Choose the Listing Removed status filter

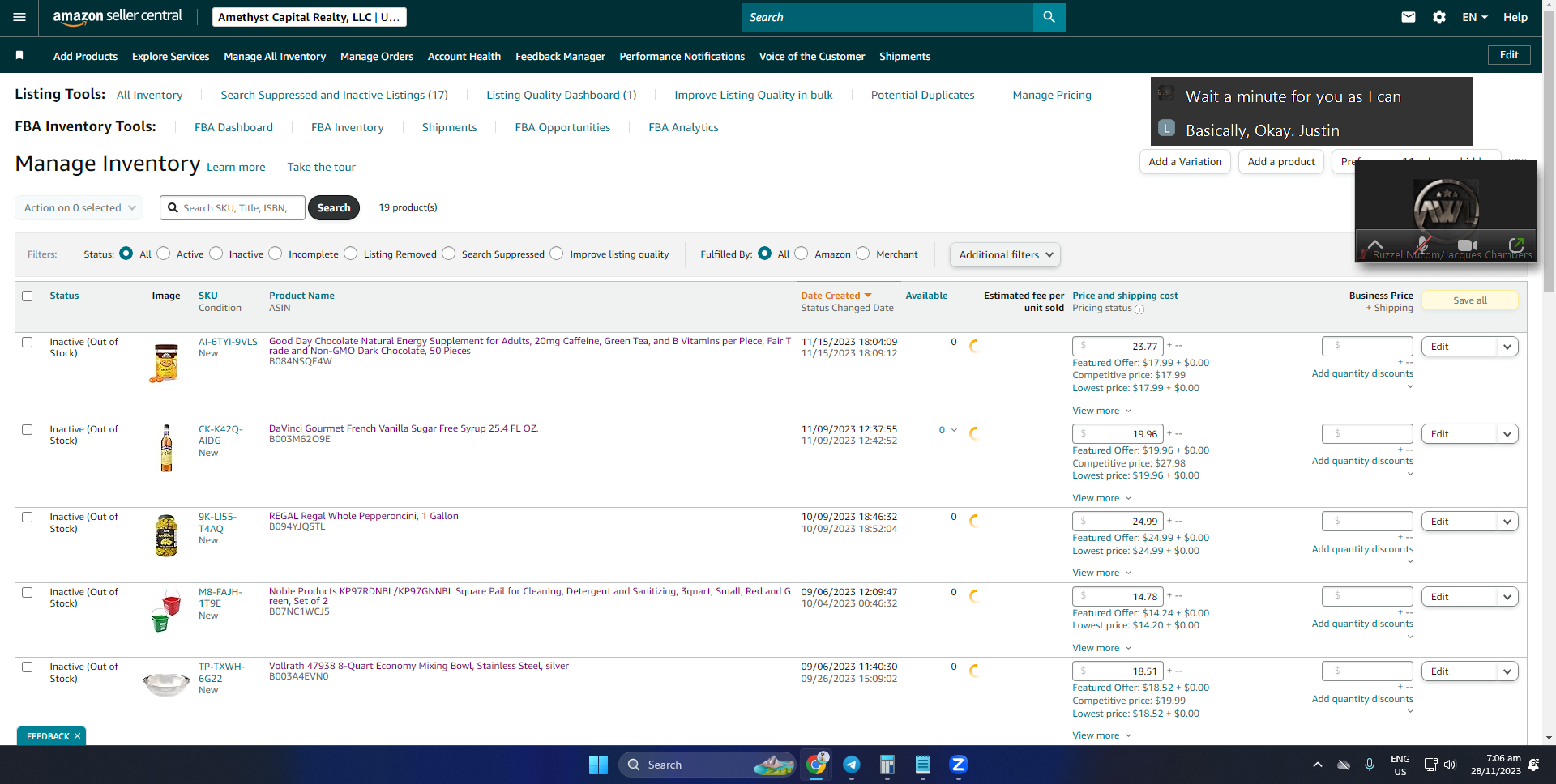click(351, 254)
